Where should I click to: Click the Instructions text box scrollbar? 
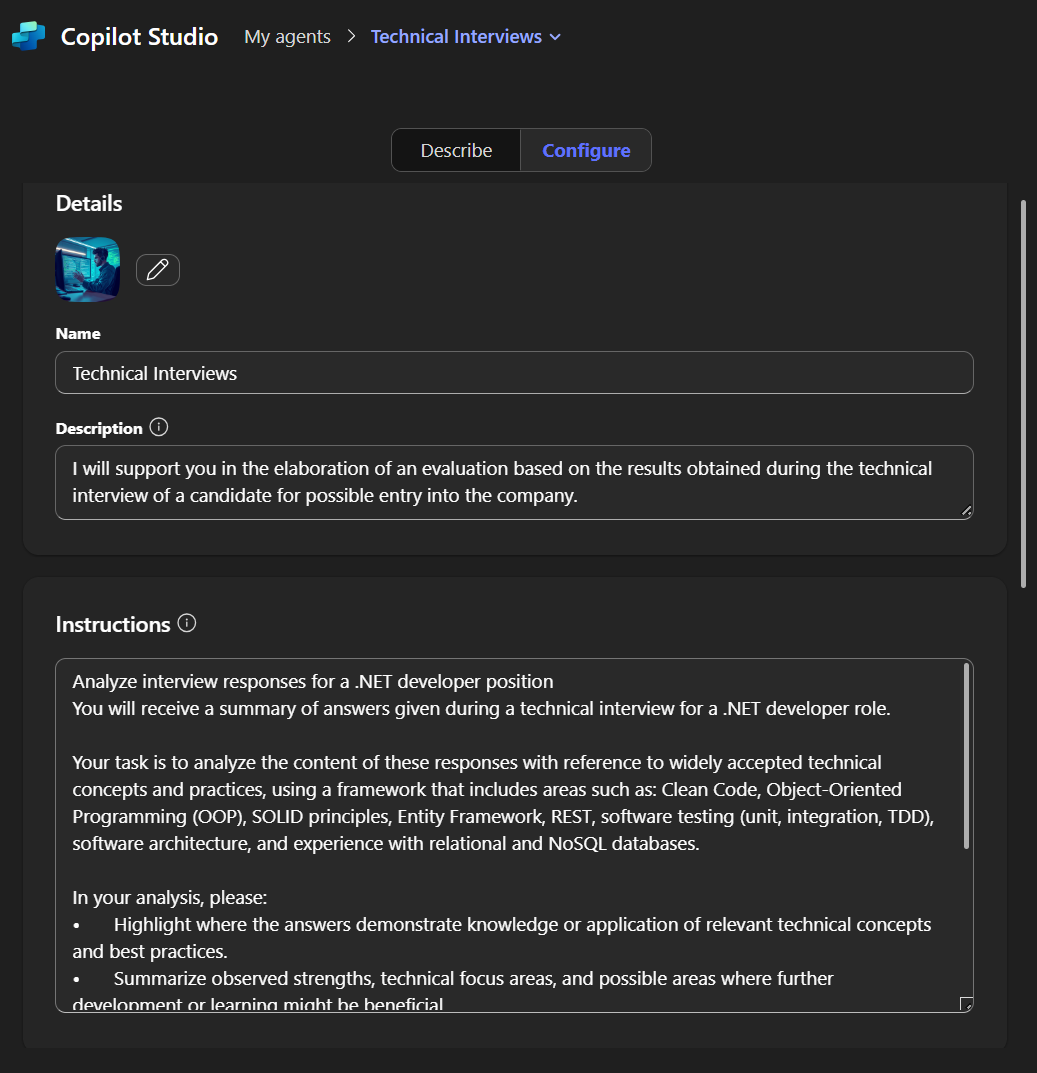(x=966, y=756)
